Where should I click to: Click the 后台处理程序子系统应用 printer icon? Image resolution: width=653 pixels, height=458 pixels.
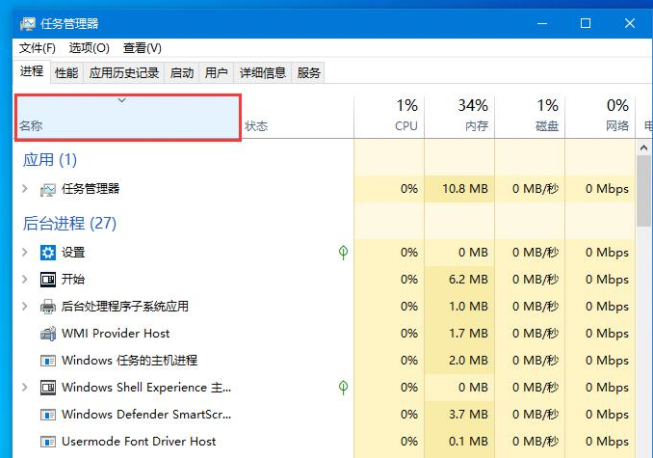pos(48,307)
